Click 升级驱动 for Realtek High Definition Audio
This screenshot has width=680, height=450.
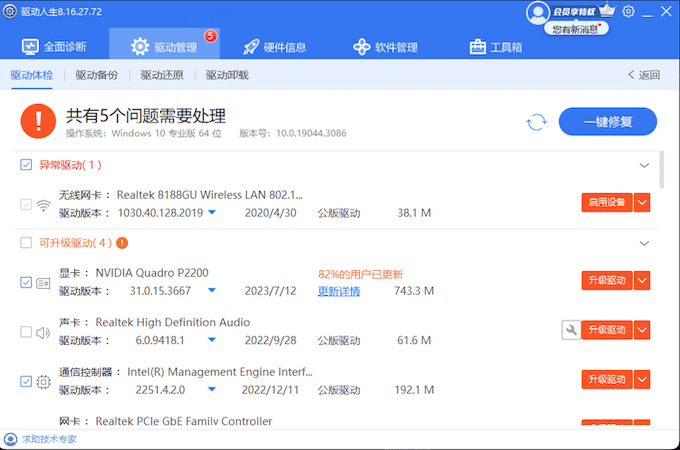click(x=607, y=330)
